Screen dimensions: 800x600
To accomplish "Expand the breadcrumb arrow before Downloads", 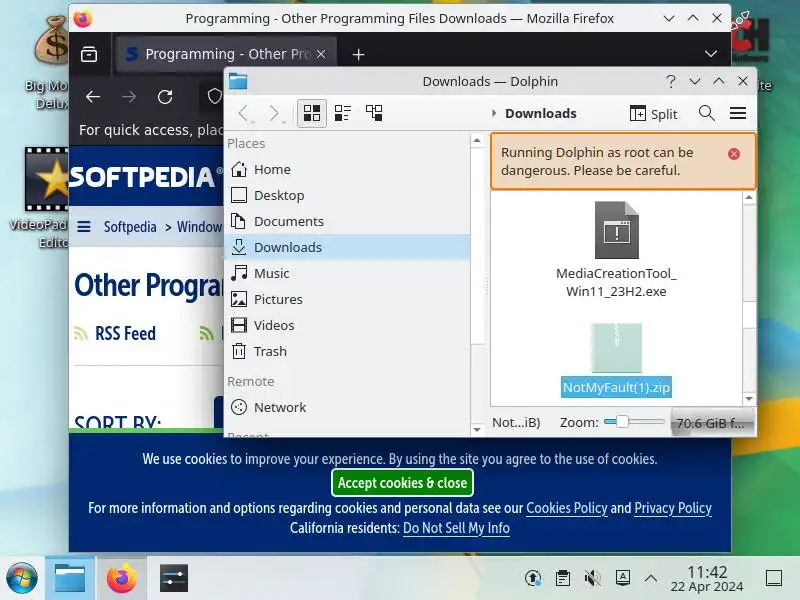I will [x=493, y=113].
